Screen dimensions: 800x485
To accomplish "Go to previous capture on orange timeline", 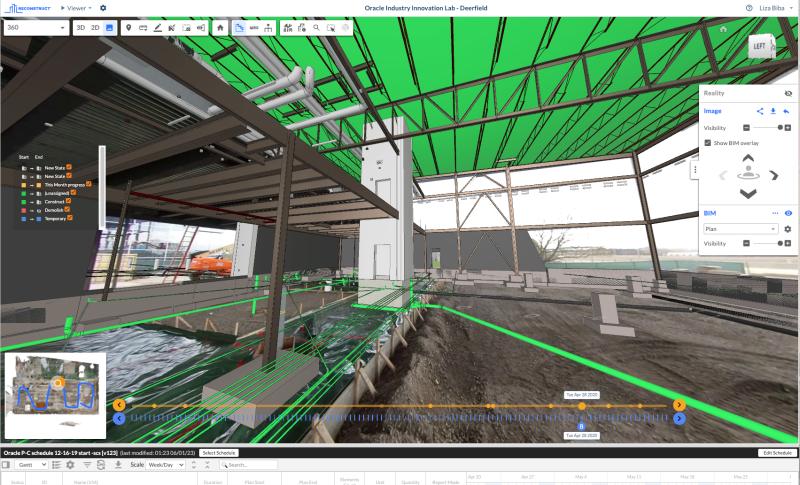I will [119, 405].
